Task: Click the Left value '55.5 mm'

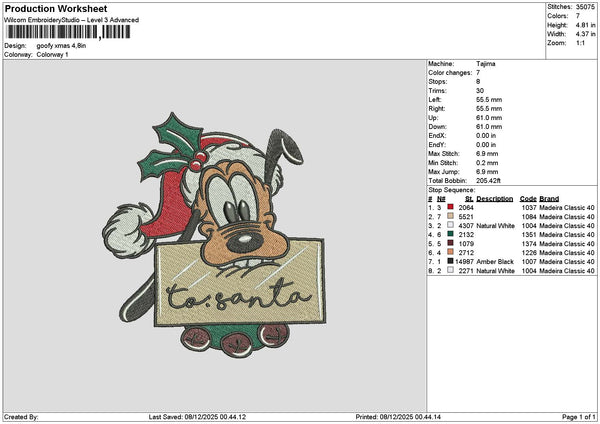Action: coord(489,99)
